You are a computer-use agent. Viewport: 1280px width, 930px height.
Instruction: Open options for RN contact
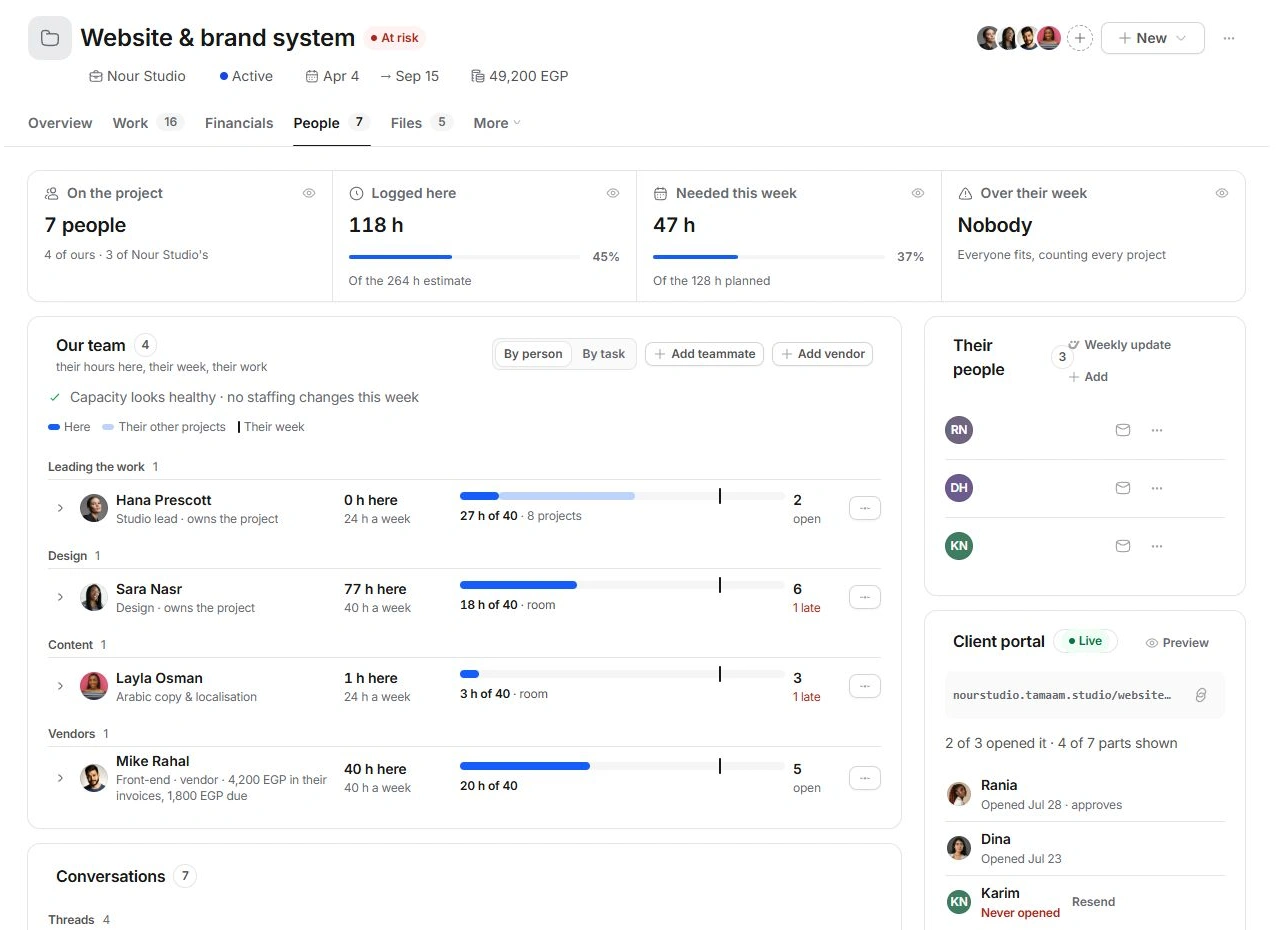1157,430
